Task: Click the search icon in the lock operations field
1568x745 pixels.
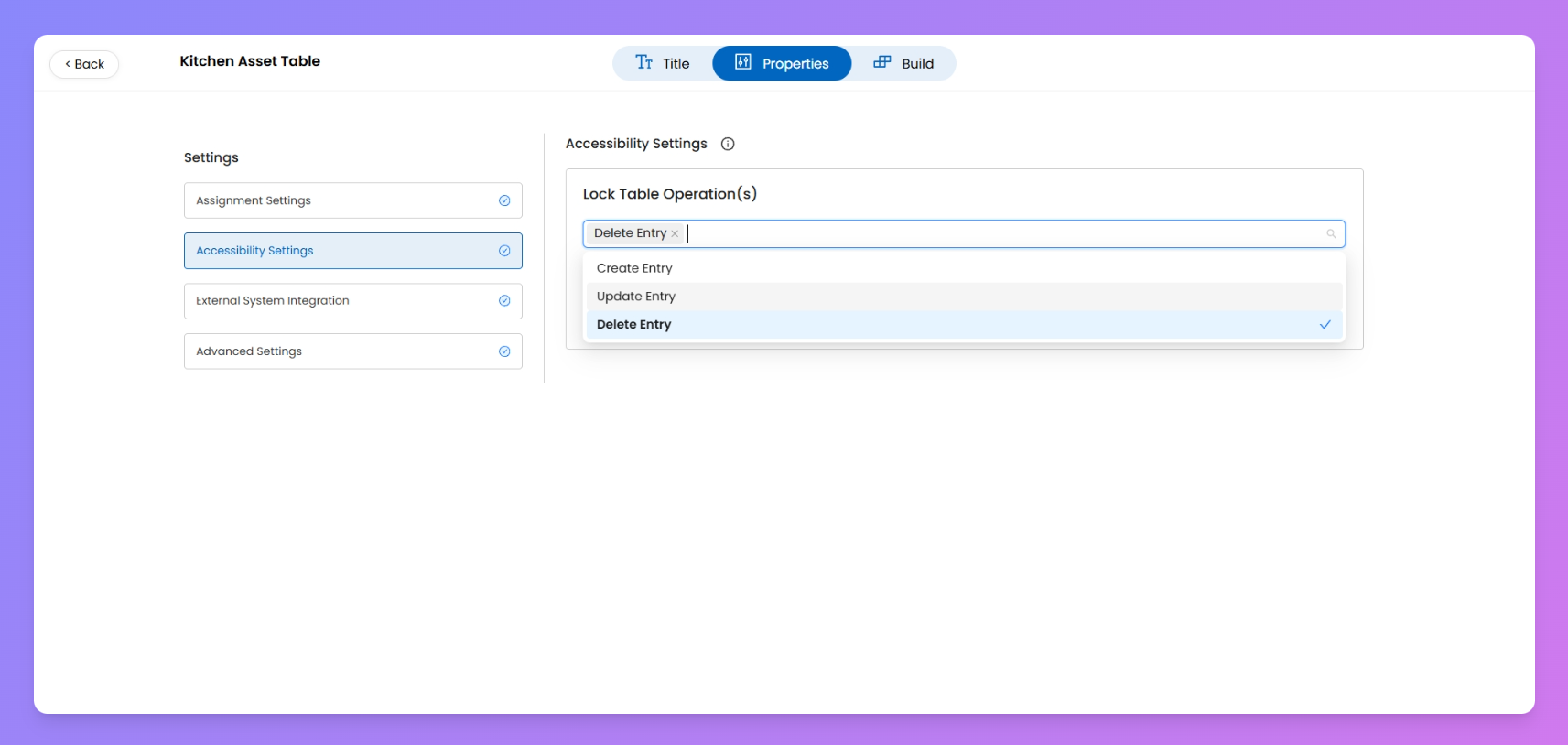Action: [x=1331, y=233]
